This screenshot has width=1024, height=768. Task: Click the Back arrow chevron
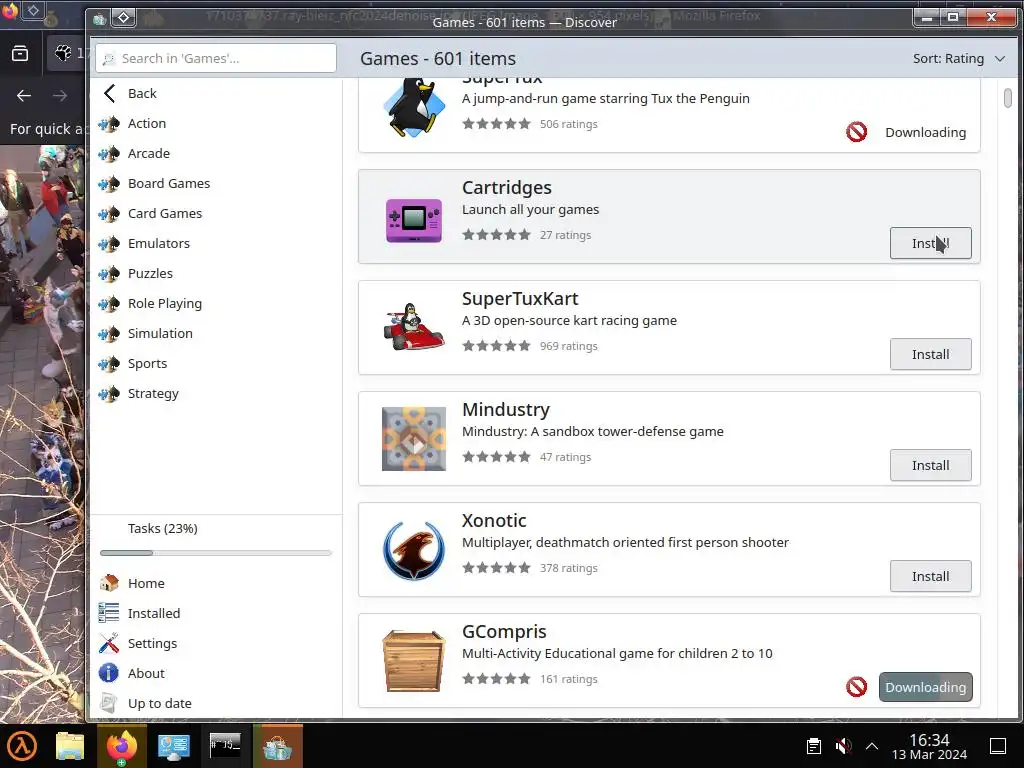tap(110, 93)
